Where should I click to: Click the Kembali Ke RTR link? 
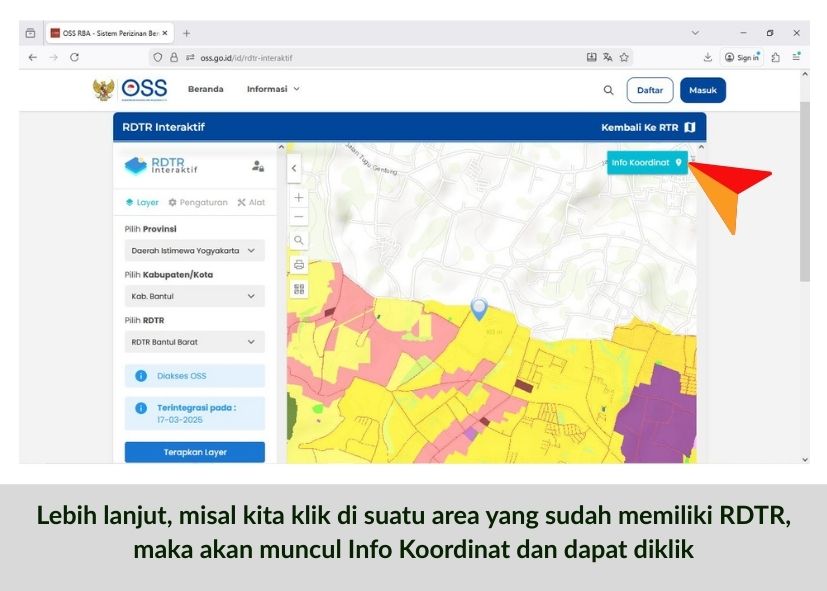click(647, 127)
